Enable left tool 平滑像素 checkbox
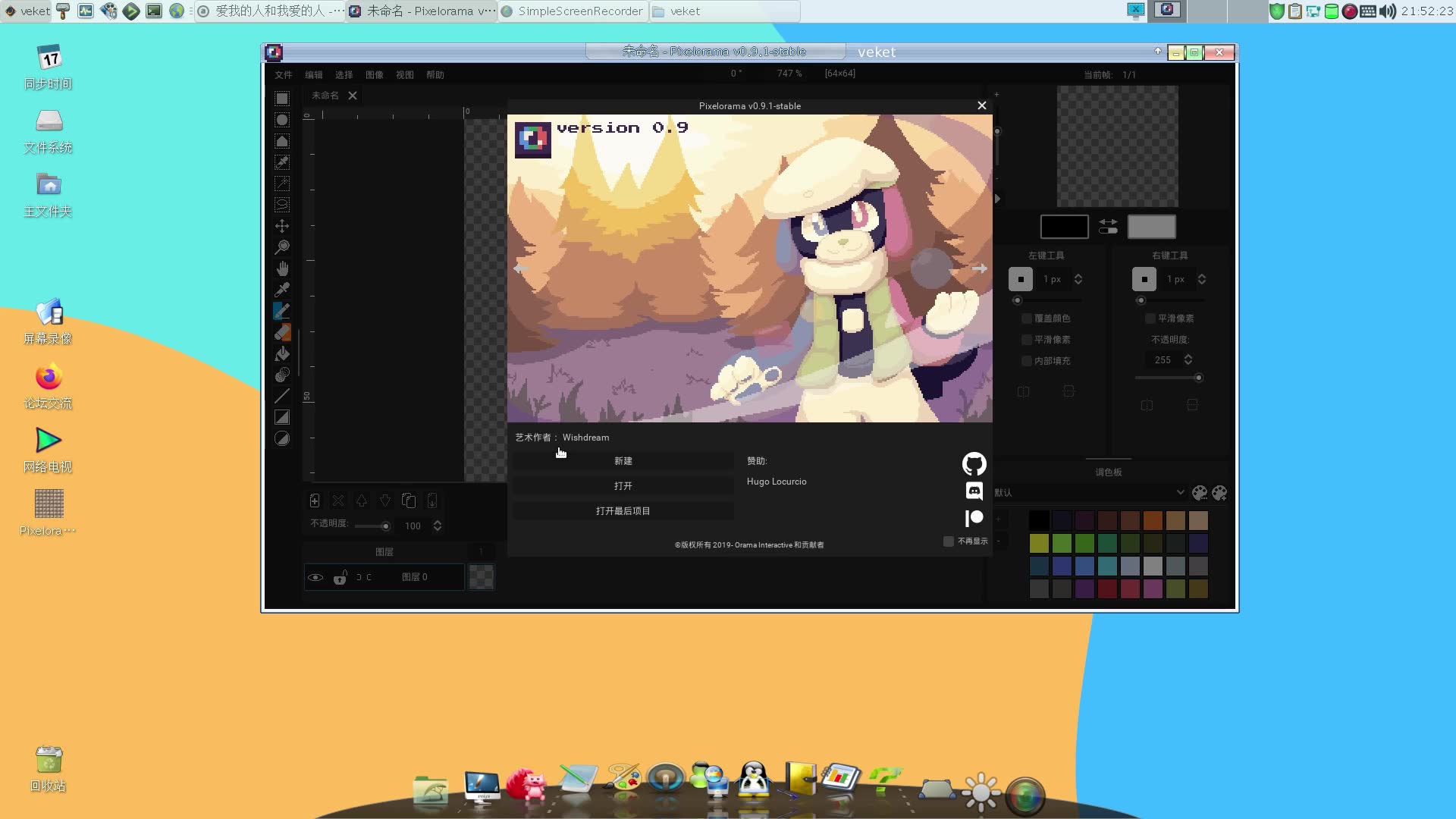 click(1027, 340)
